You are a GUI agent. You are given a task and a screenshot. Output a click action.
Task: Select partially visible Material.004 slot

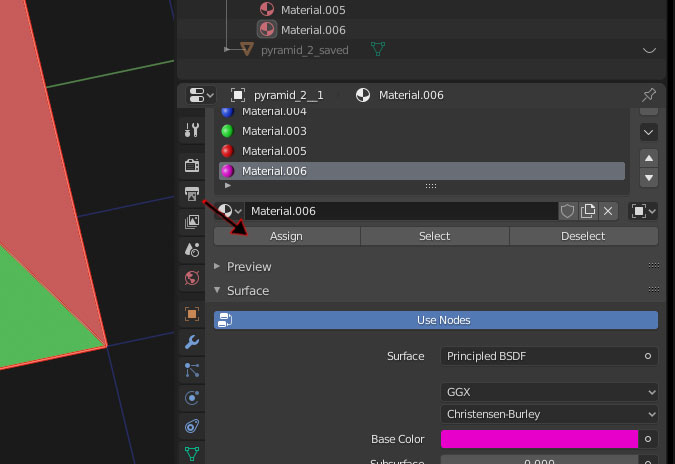coord(422,113)
